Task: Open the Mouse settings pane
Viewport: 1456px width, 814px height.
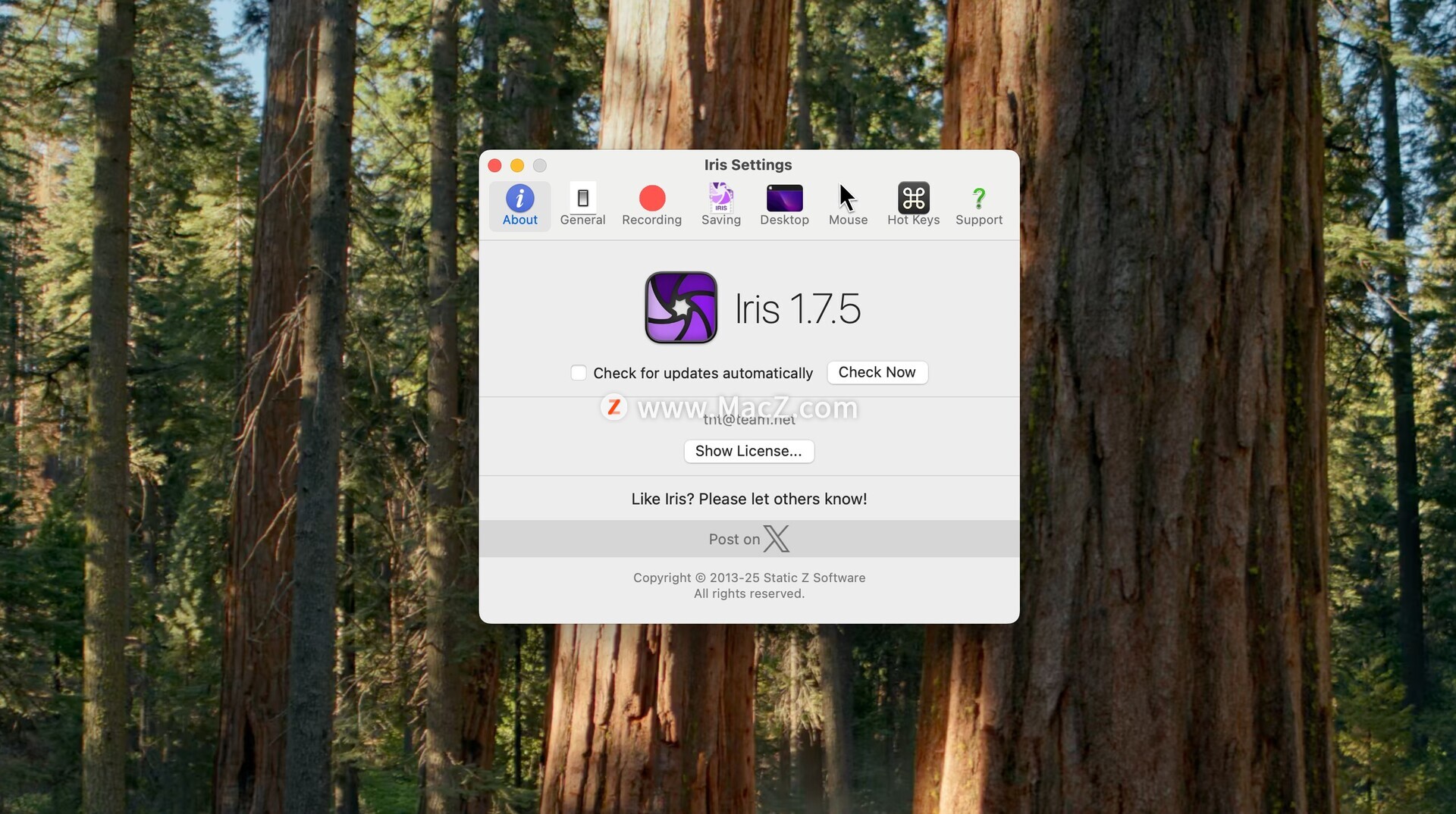Action: [x=848, y=205]
